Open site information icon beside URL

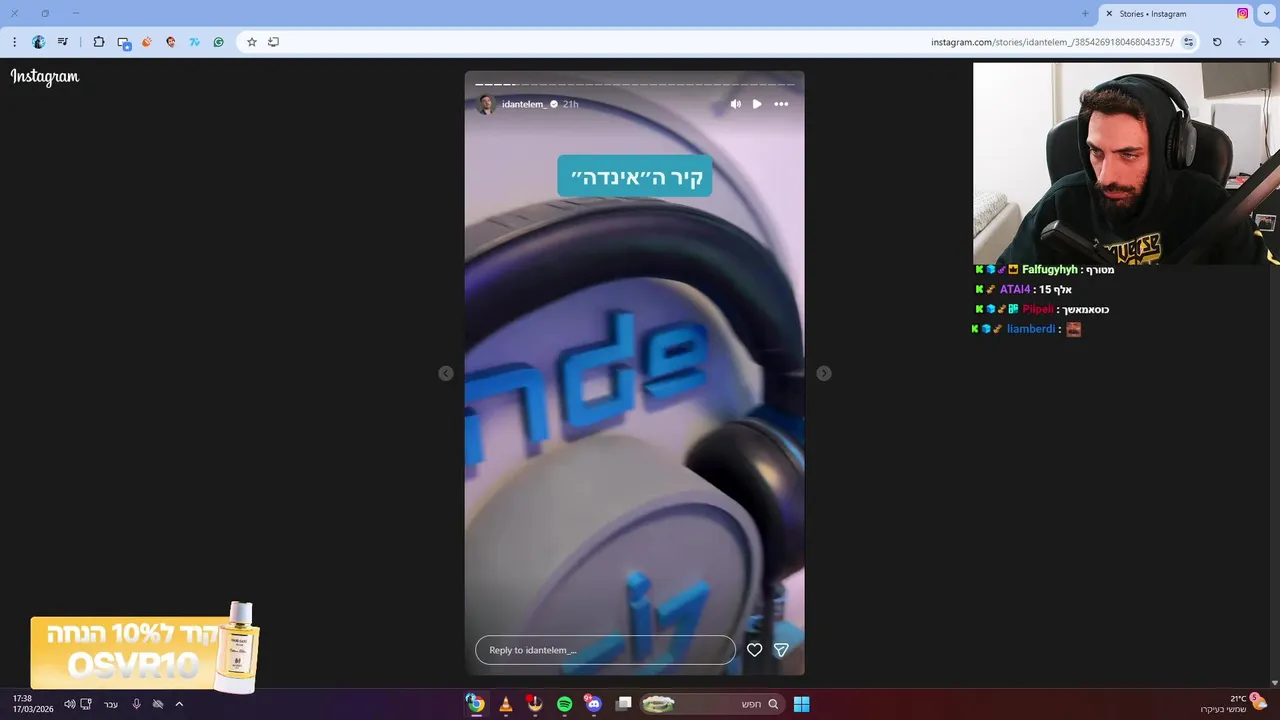(x=1188, y=42)
